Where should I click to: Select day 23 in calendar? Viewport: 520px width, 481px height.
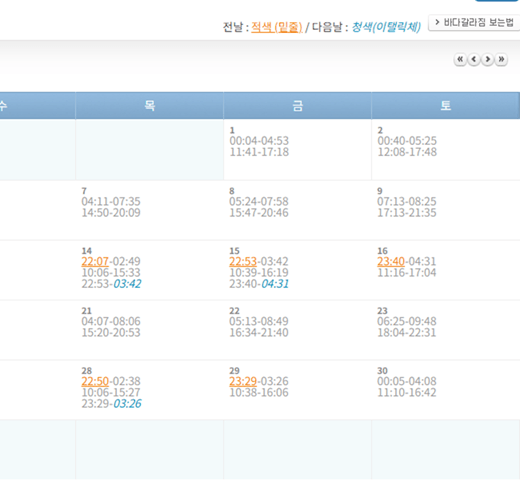383,311
